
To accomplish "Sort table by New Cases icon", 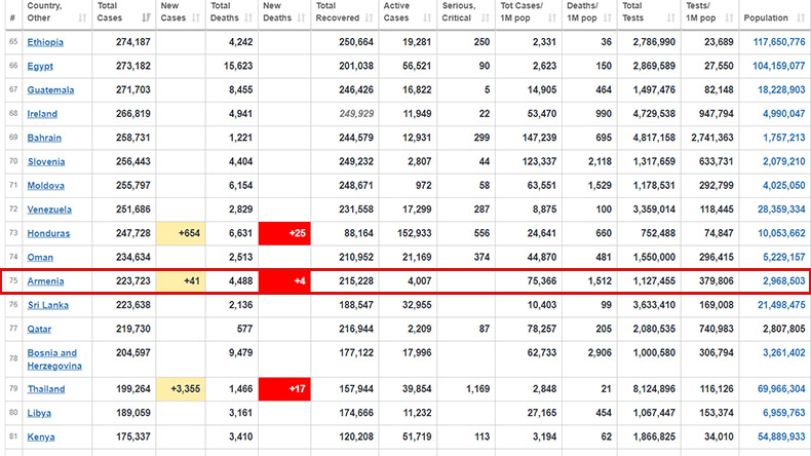I will point(196,18).
